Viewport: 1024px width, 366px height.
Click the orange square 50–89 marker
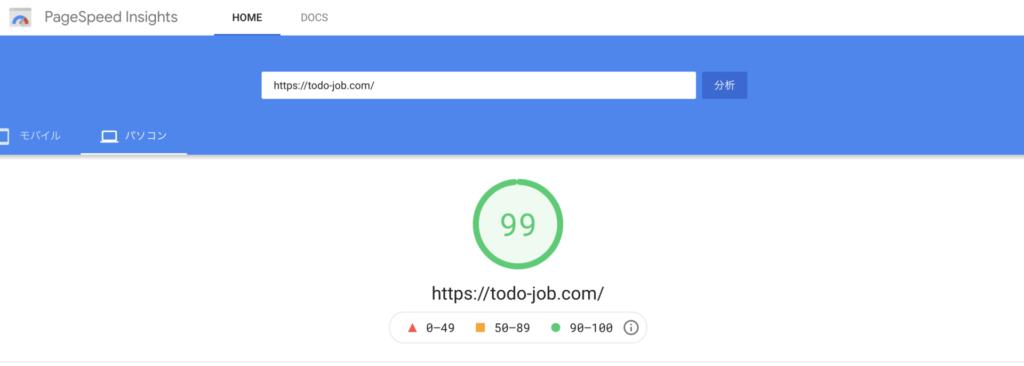pos(481,328)
